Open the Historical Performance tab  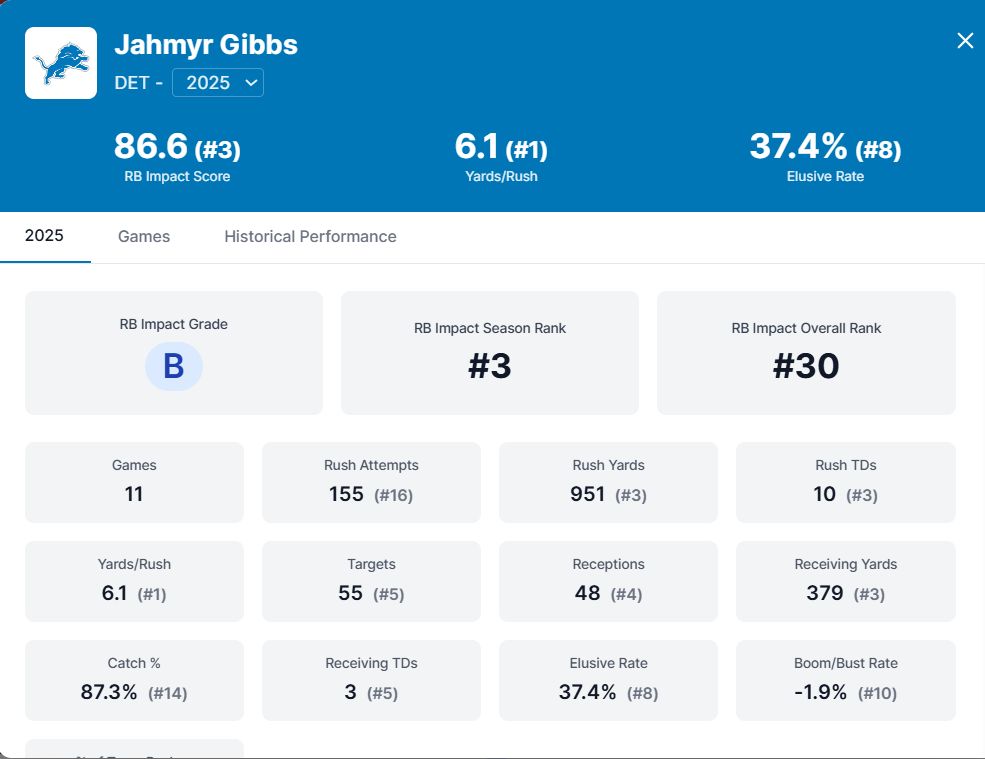[x=310, y=237]
